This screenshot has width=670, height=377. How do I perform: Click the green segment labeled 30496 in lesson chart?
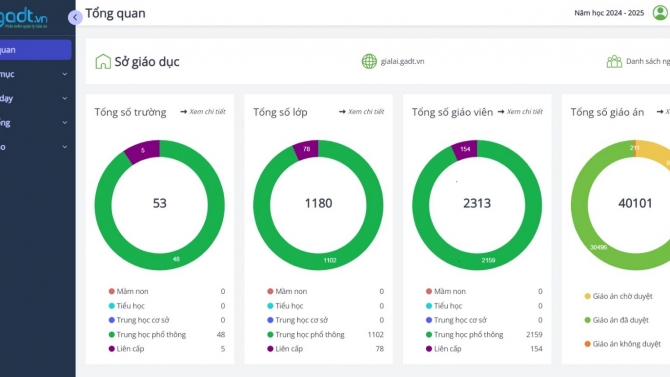coord(598,247)
